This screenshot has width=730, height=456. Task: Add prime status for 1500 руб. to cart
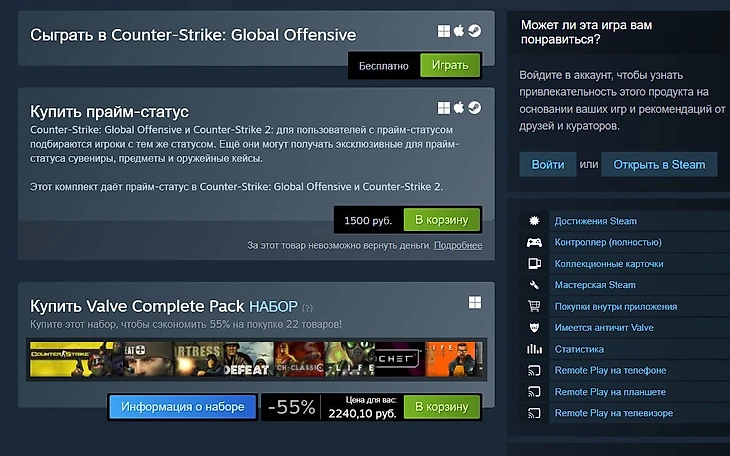[441, 220]
